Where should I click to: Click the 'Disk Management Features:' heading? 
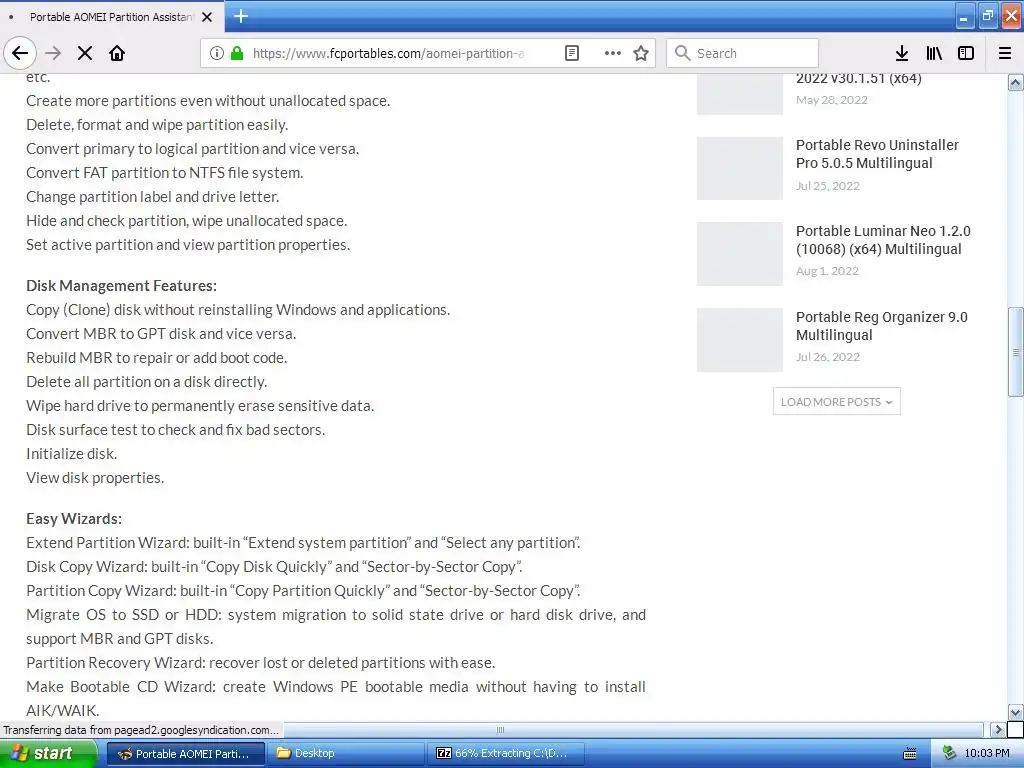point(121,286)
